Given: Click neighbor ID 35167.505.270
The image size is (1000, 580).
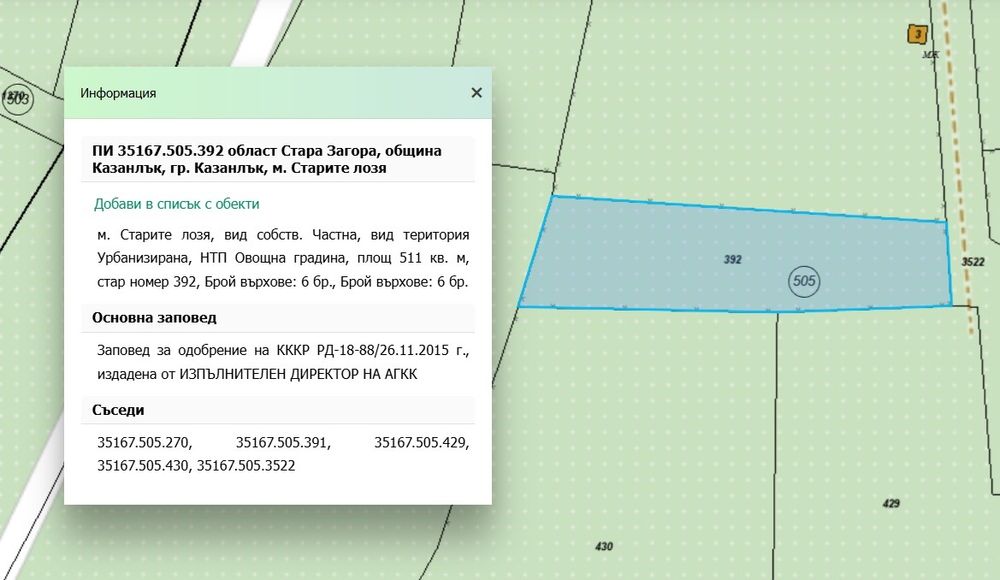Looking at the screenshot, I should coord(145,442).
